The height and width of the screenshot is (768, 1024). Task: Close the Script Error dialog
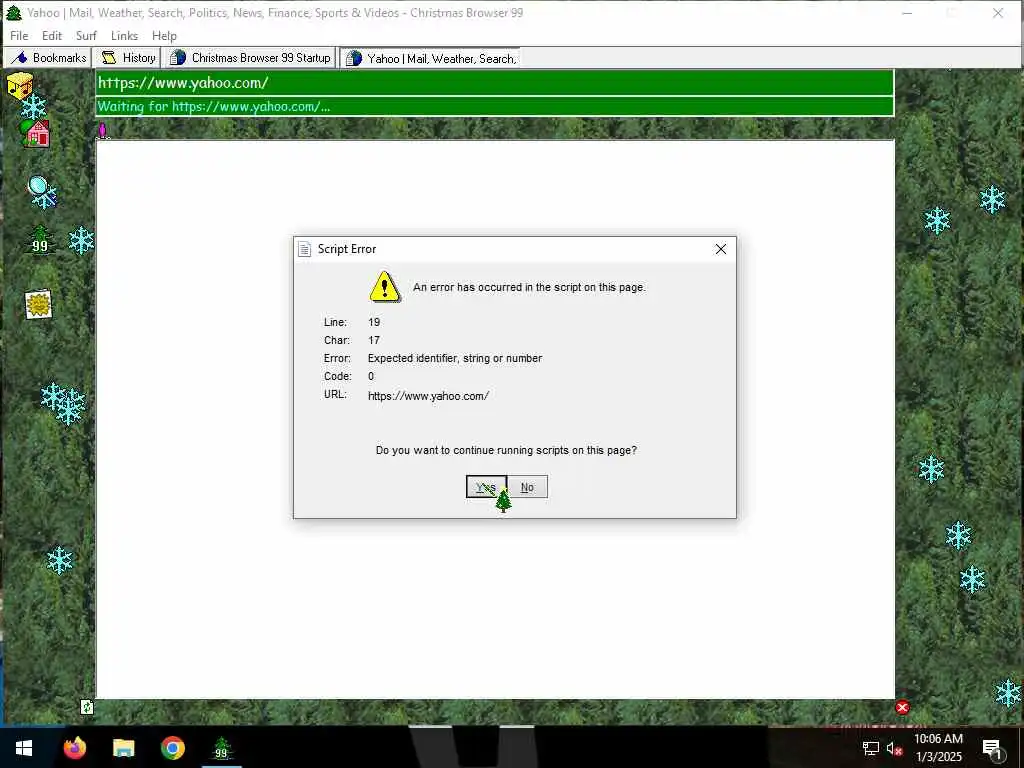tap(720, 249)
